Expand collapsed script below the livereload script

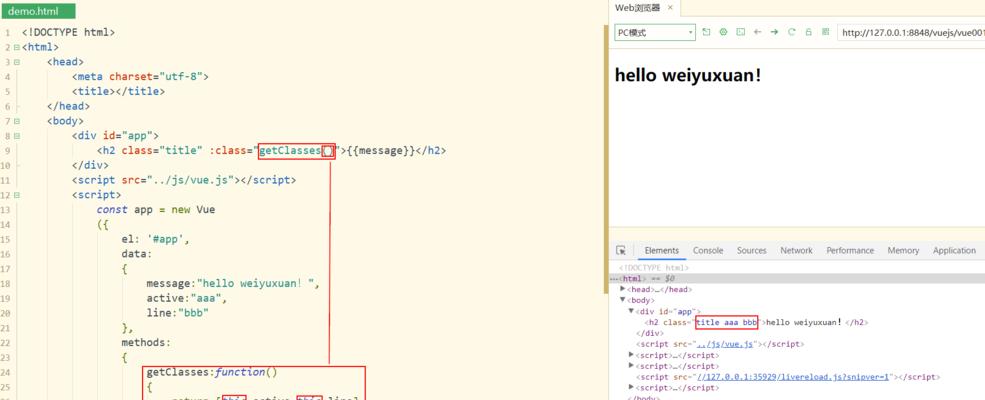pyautogui.click(x=631, y=387)
